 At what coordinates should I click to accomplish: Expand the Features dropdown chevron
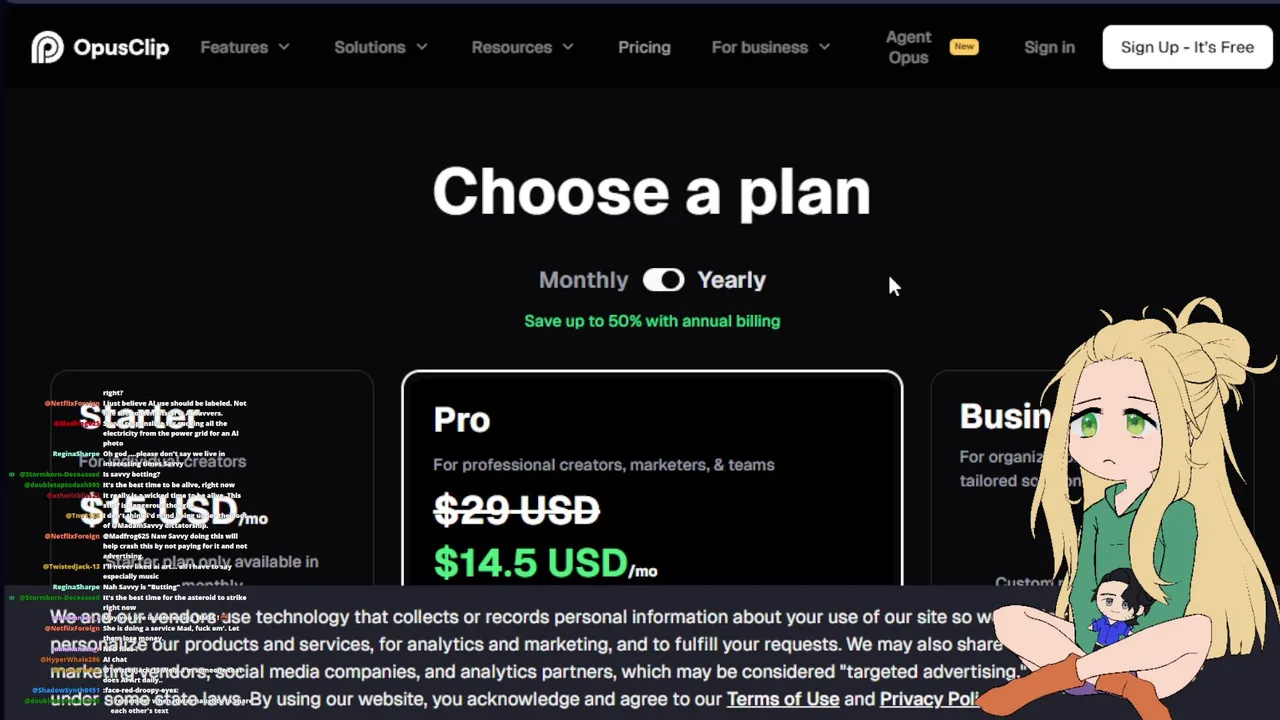click(284, 47)
